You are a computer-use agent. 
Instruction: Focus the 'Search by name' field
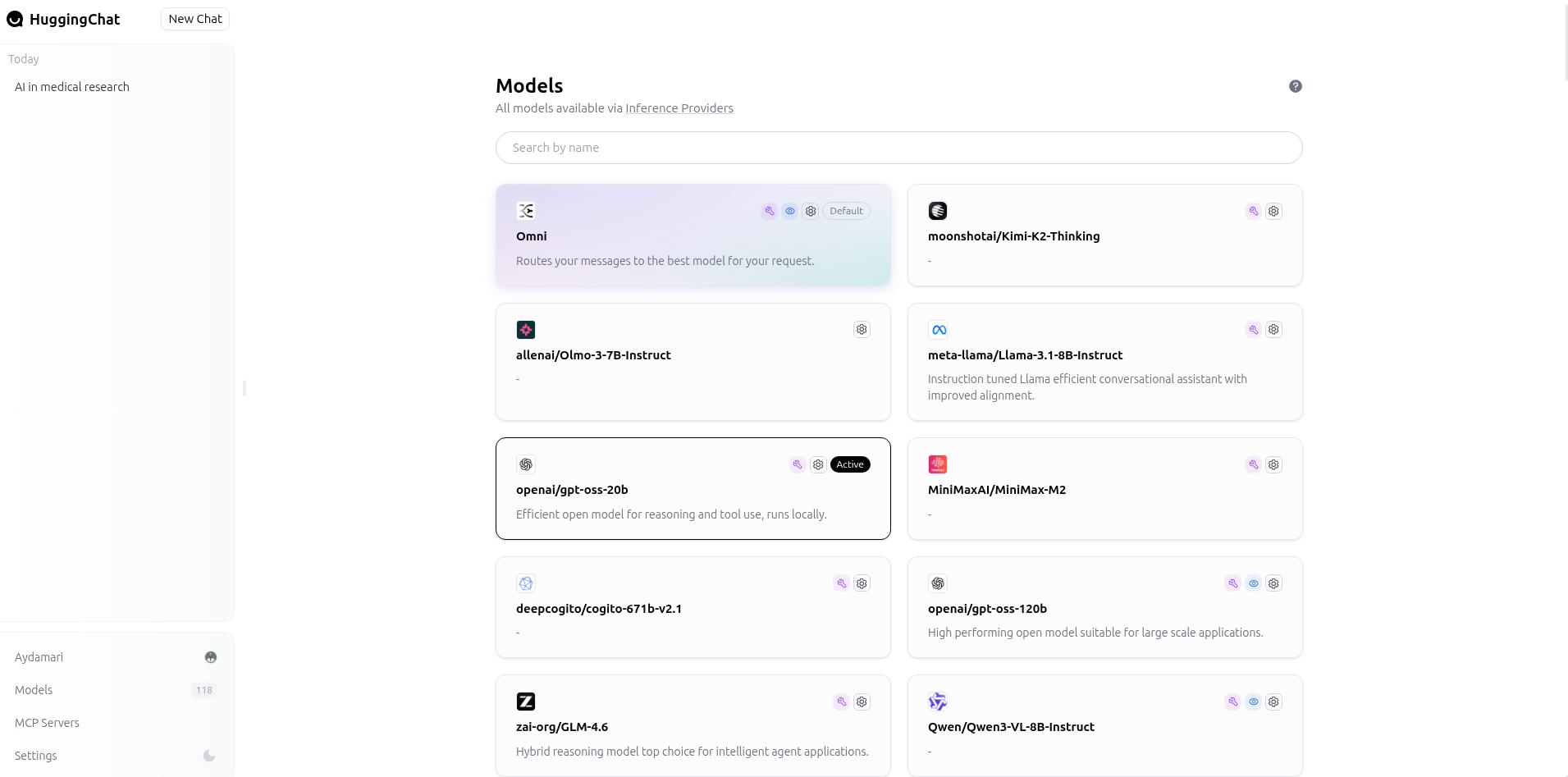(898, 148)
